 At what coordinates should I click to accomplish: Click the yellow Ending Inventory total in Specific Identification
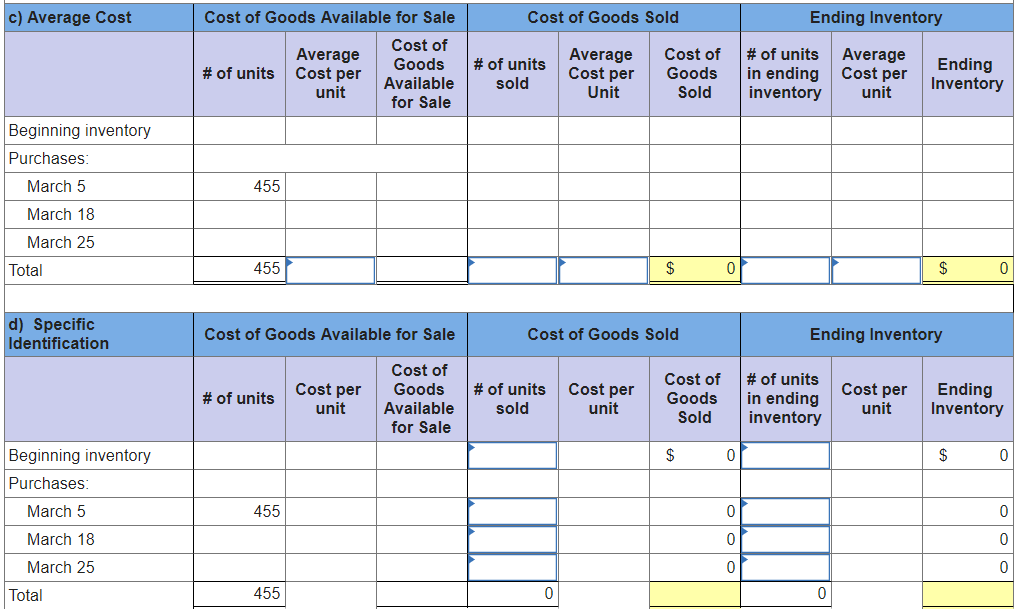click(967, 592)
